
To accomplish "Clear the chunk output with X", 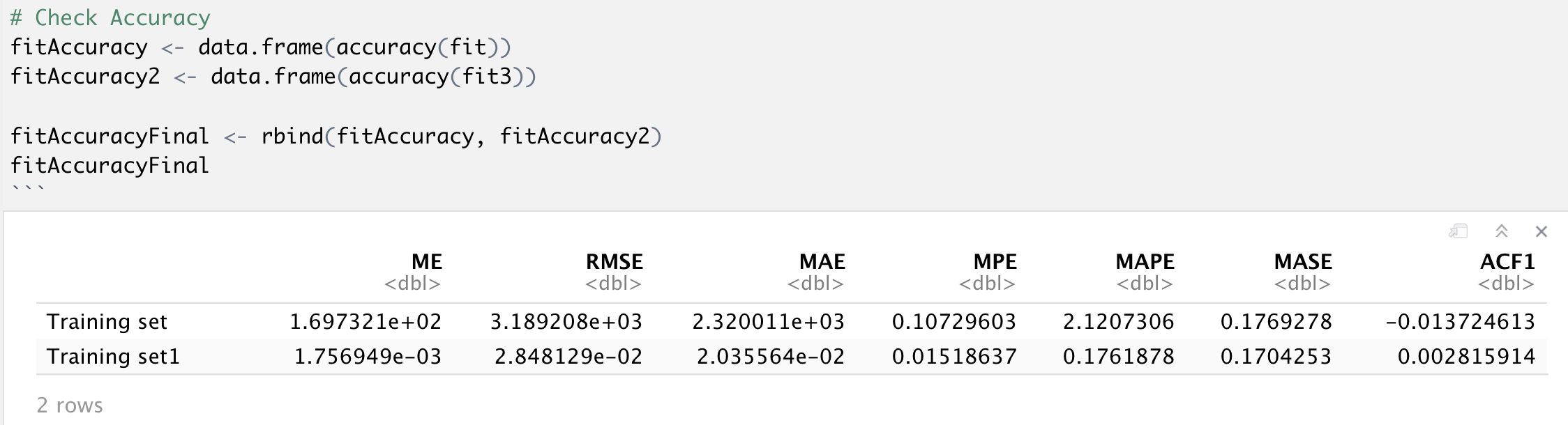I will click(1541, 231).
